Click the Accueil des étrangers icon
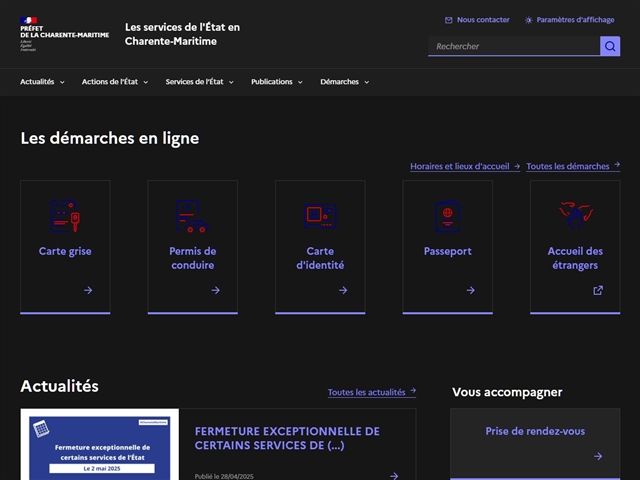The image size is (640, 480). coord(575,215)
